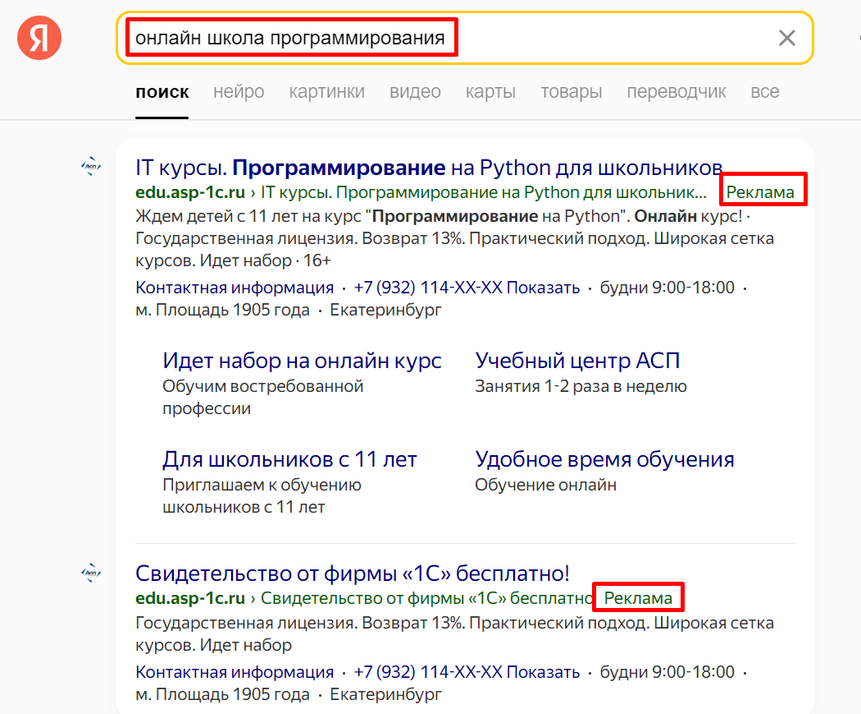
Task: Click the green 'Свидетельство от фирмы «1С»' breadcrumb
Action: (427, 598)
